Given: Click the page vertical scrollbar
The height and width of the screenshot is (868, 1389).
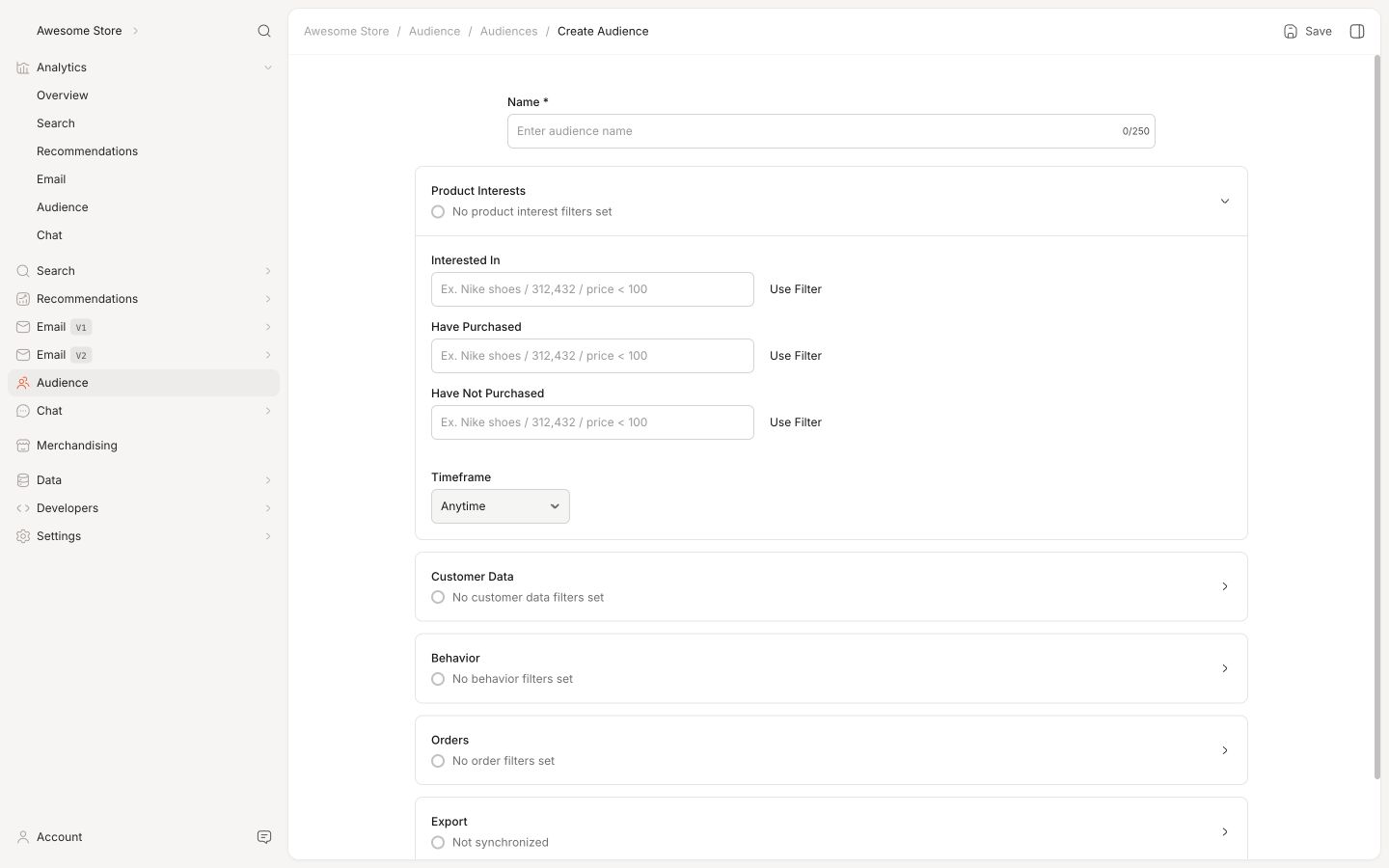Looking at the screenshot, I should coord(1376,417).
